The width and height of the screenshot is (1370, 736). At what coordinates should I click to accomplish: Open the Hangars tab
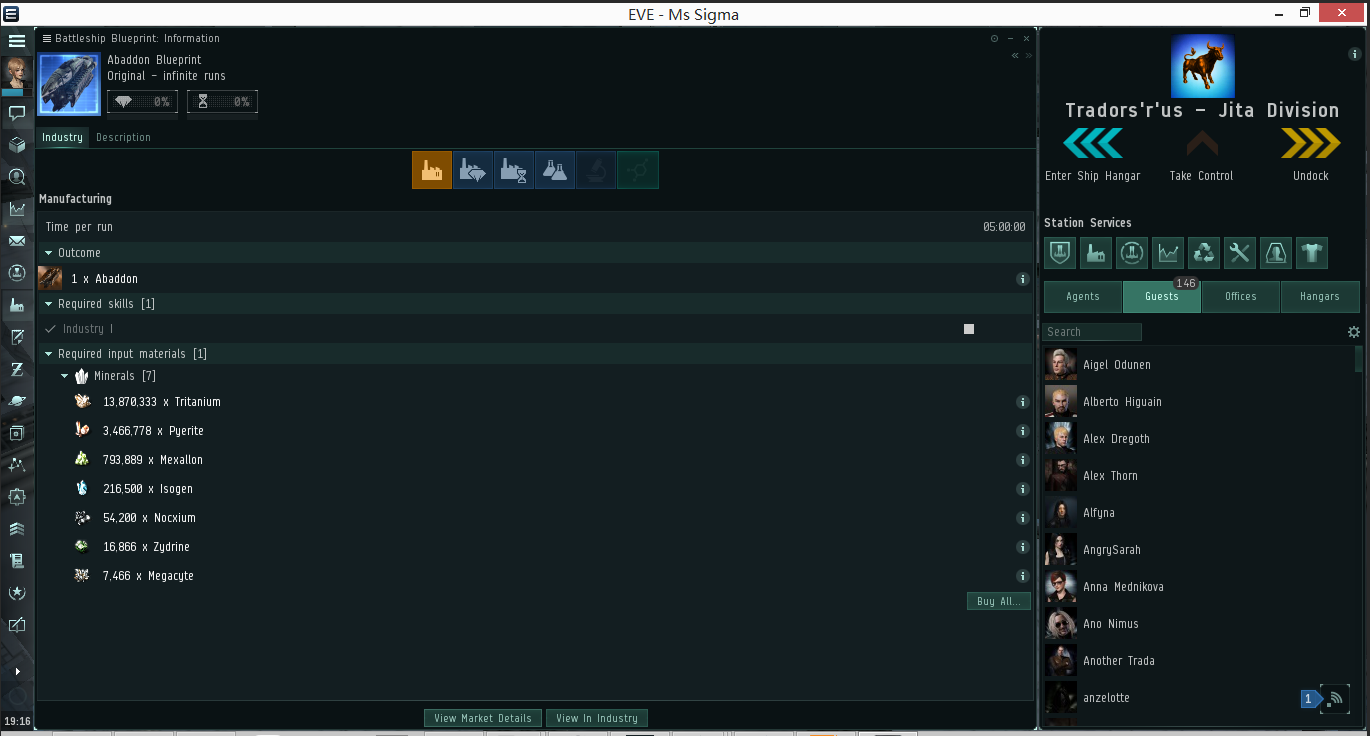pyautogui.click(x=1320, y=297)
